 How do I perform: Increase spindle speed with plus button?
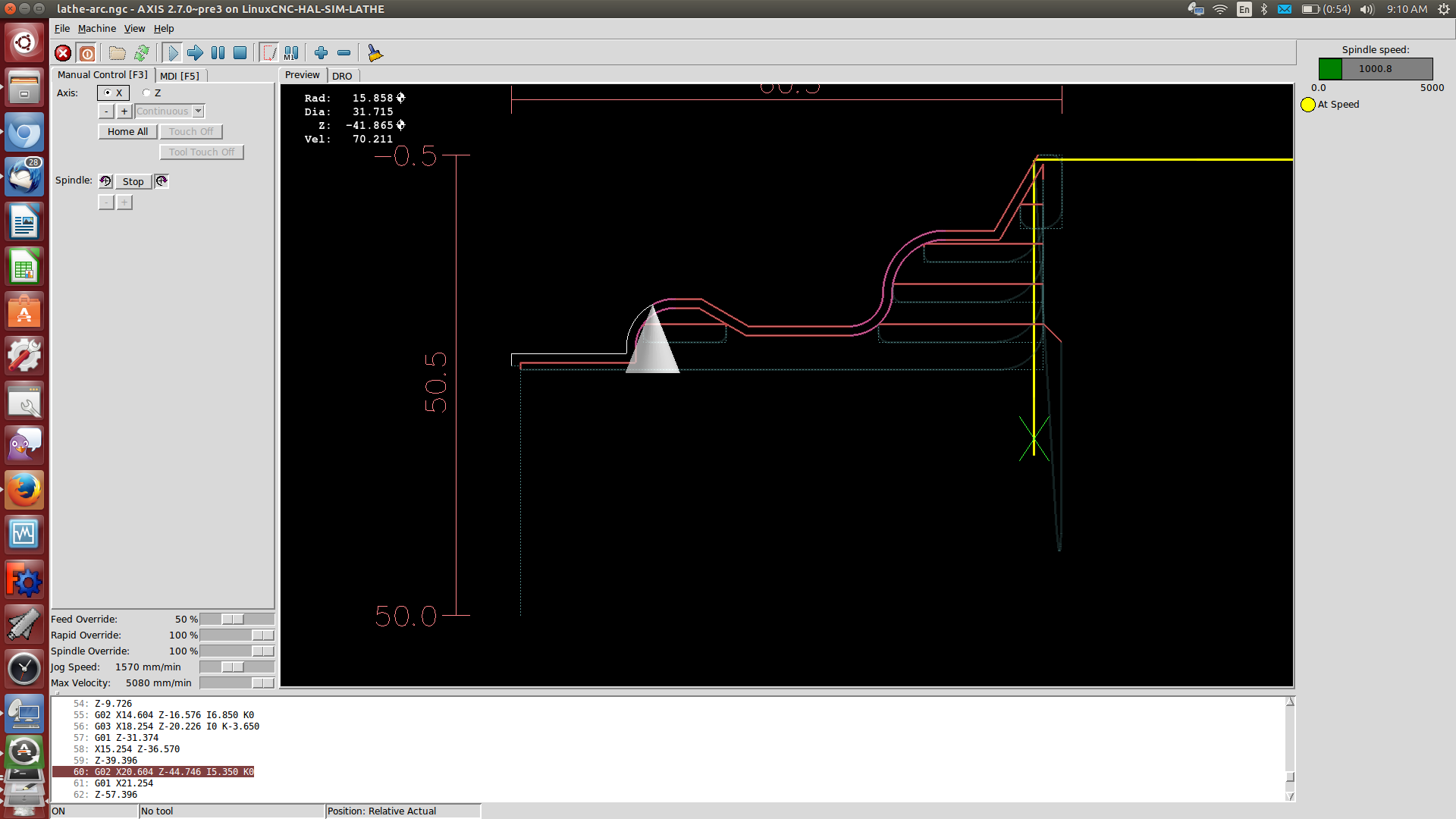click(x=124, y=202)
